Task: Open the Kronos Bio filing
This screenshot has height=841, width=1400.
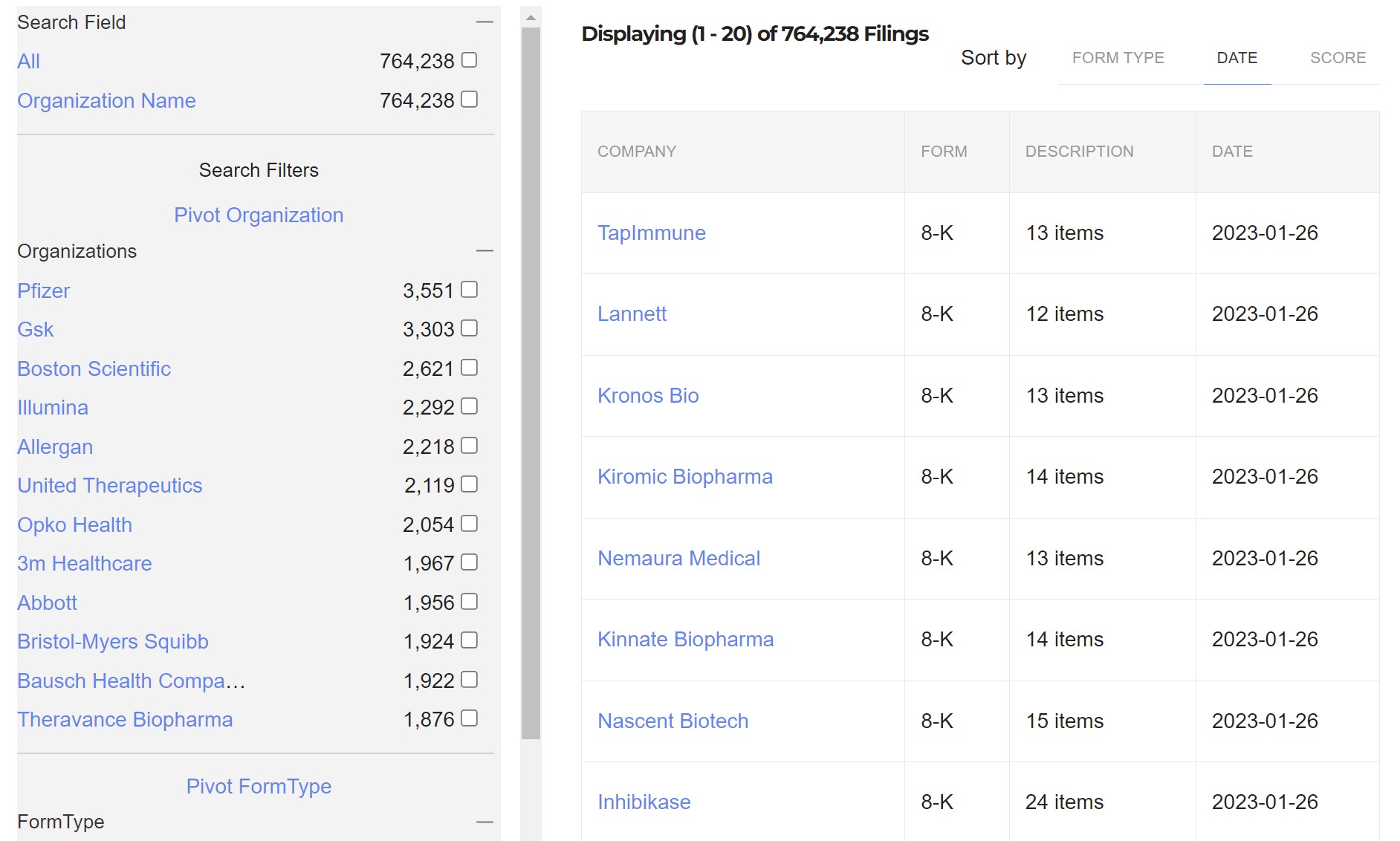Action: click(x=648, y=395)
